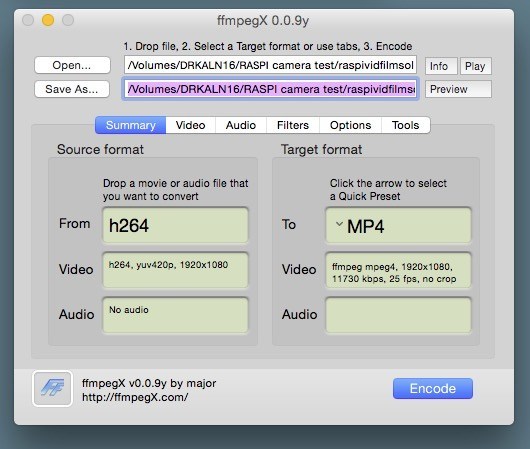
Task: Click the ffmpegX logo icon
Action: (x=52, y=388)
